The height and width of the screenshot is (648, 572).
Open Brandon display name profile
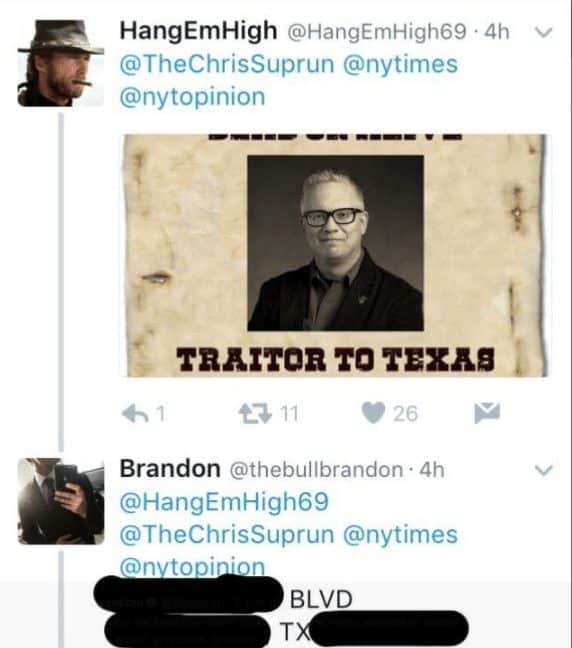point(170,469)
